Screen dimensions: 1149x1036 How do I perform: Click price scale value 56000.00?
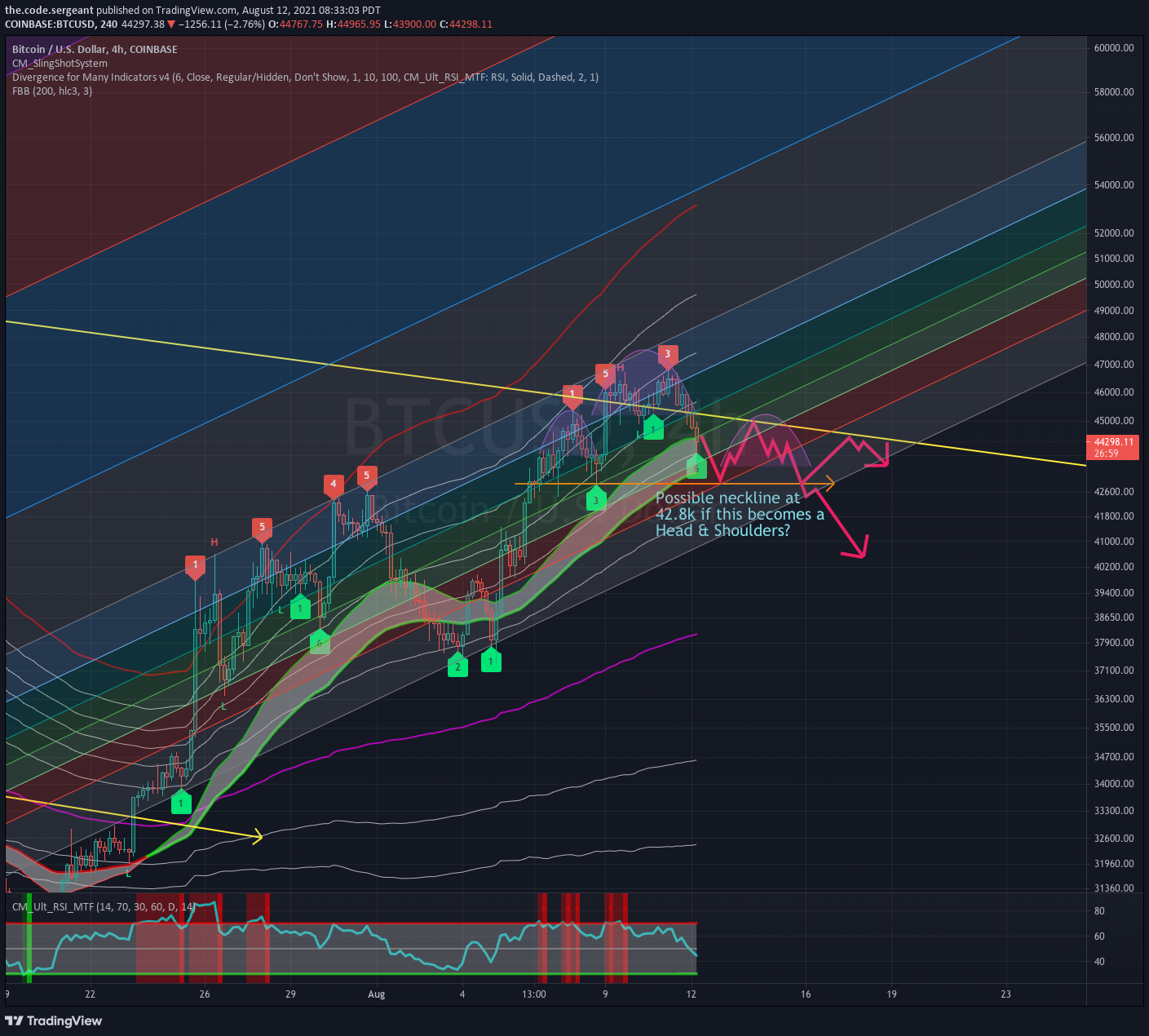pyautogui.click(x=1114, y=137)
